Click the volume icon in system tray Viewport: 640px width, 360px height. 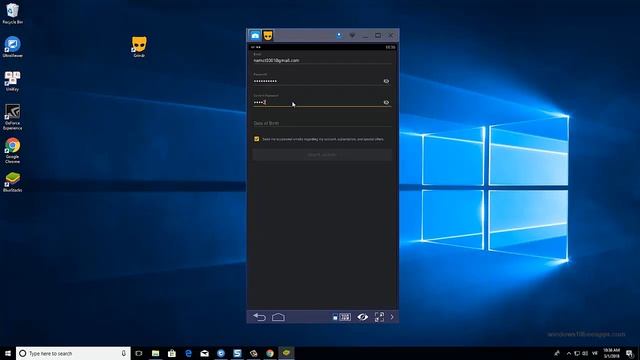(585, 353)
